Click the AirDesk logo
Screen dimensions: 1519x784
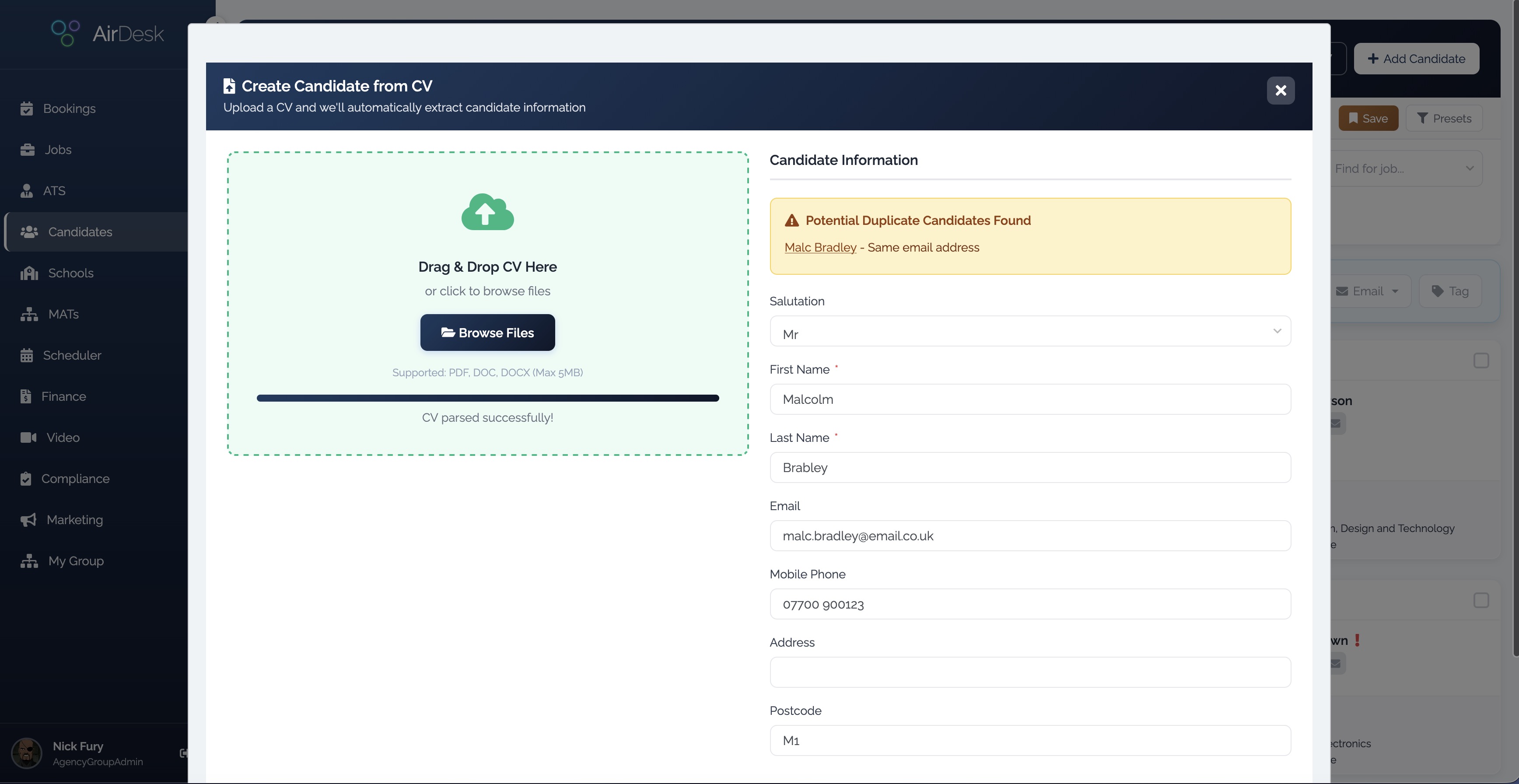pyautogui.click(x=108, y=33)
